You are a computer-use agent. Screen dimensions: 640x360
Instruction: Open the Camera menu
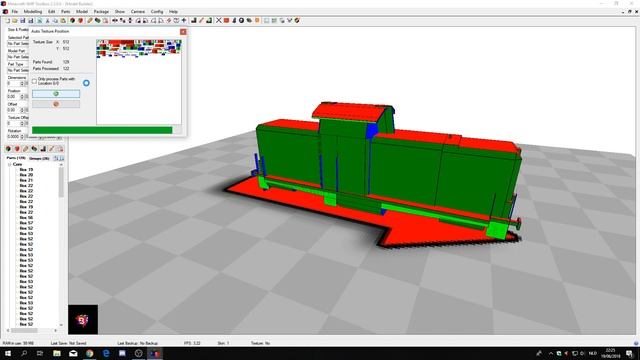click(138, 12)
